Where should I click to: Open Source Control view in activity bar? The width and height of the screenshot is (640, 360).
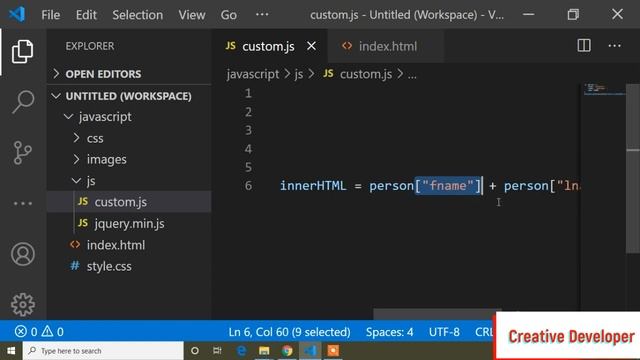pos(22,153)
